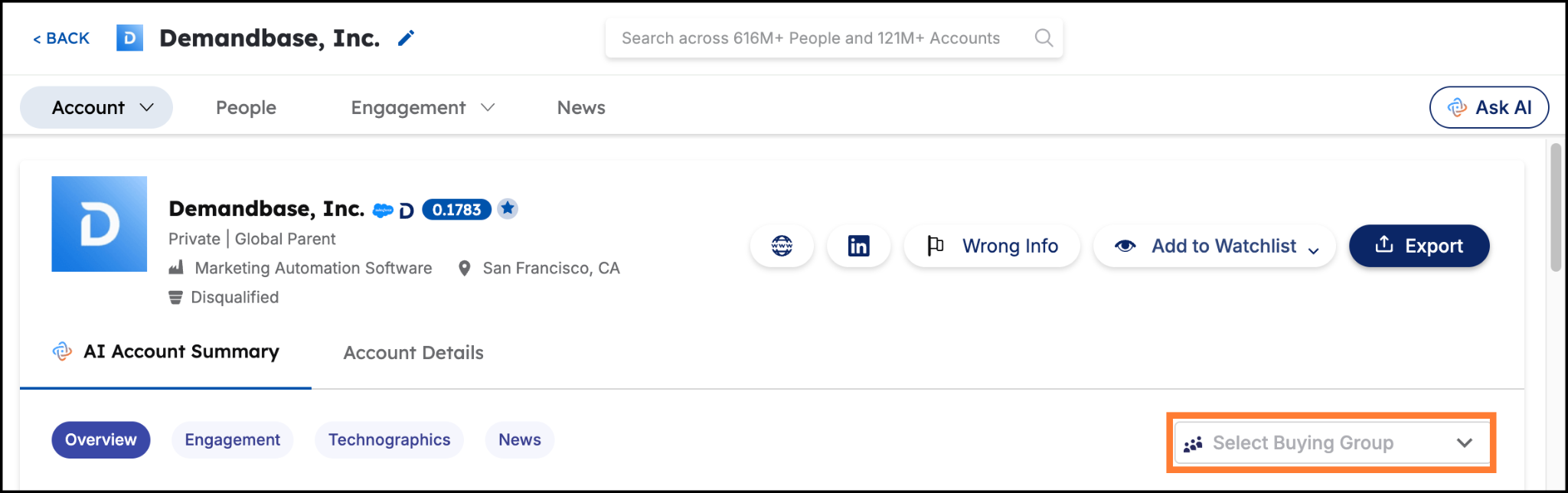Viewport: 1568px width, 493px height.
Task: Select the Engagement pill filter
Action: (233, 440)
